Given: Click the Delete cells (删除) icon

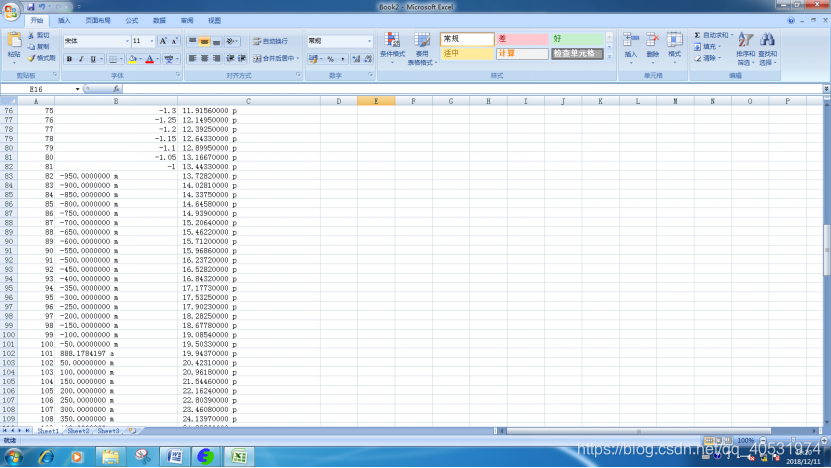Looking at the screenshot, I should coord(652,40).
